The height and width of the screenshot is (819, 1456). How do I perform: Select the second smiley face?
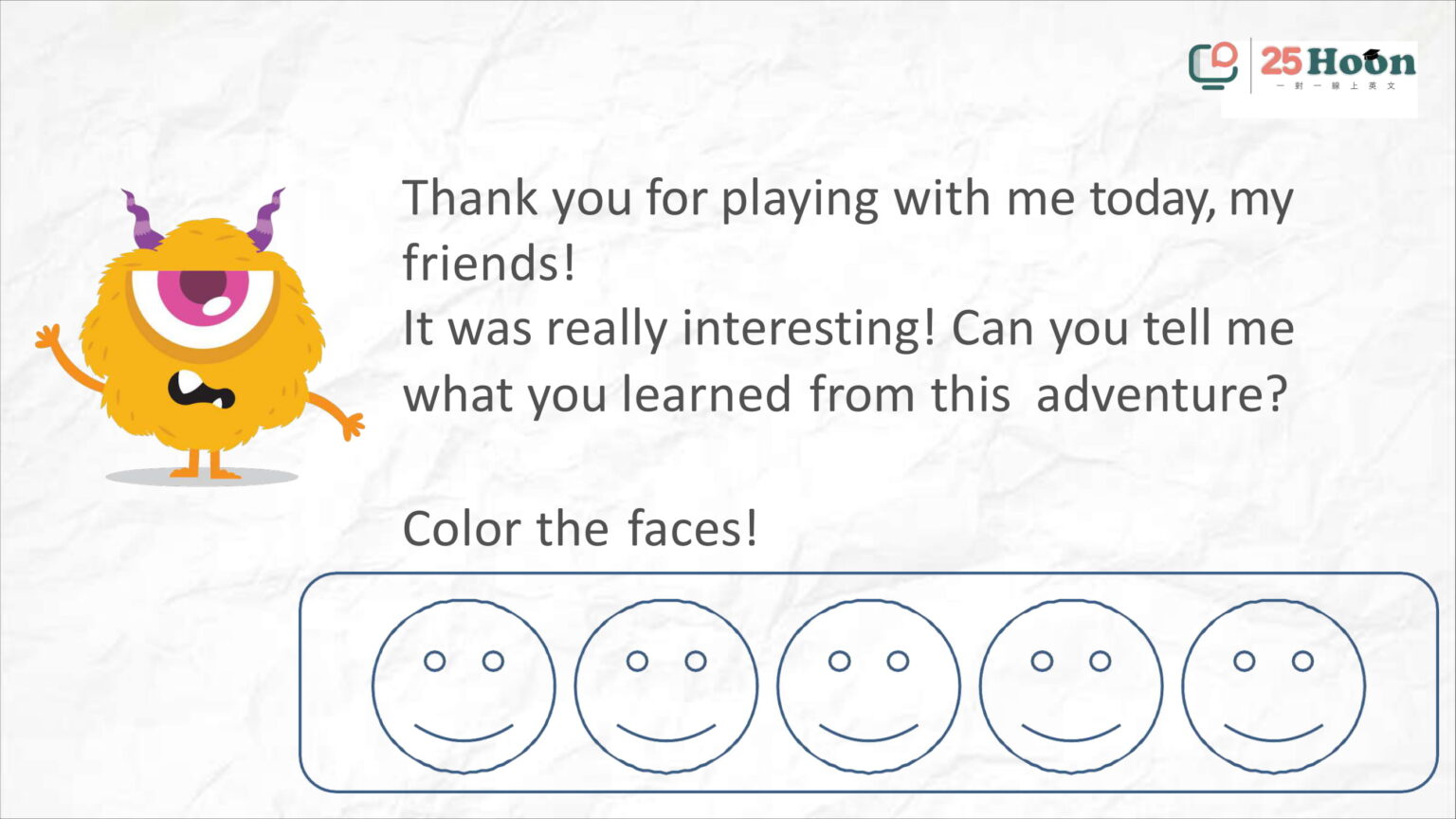coord(666,686)
